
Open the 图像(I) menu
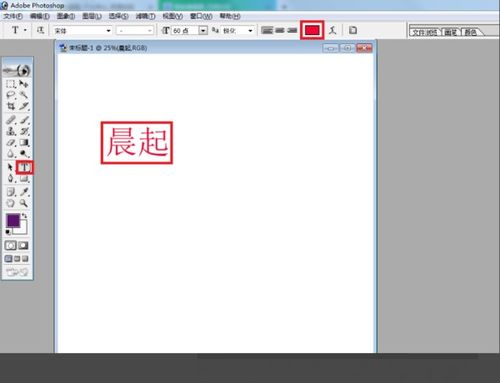click(66, 16)
